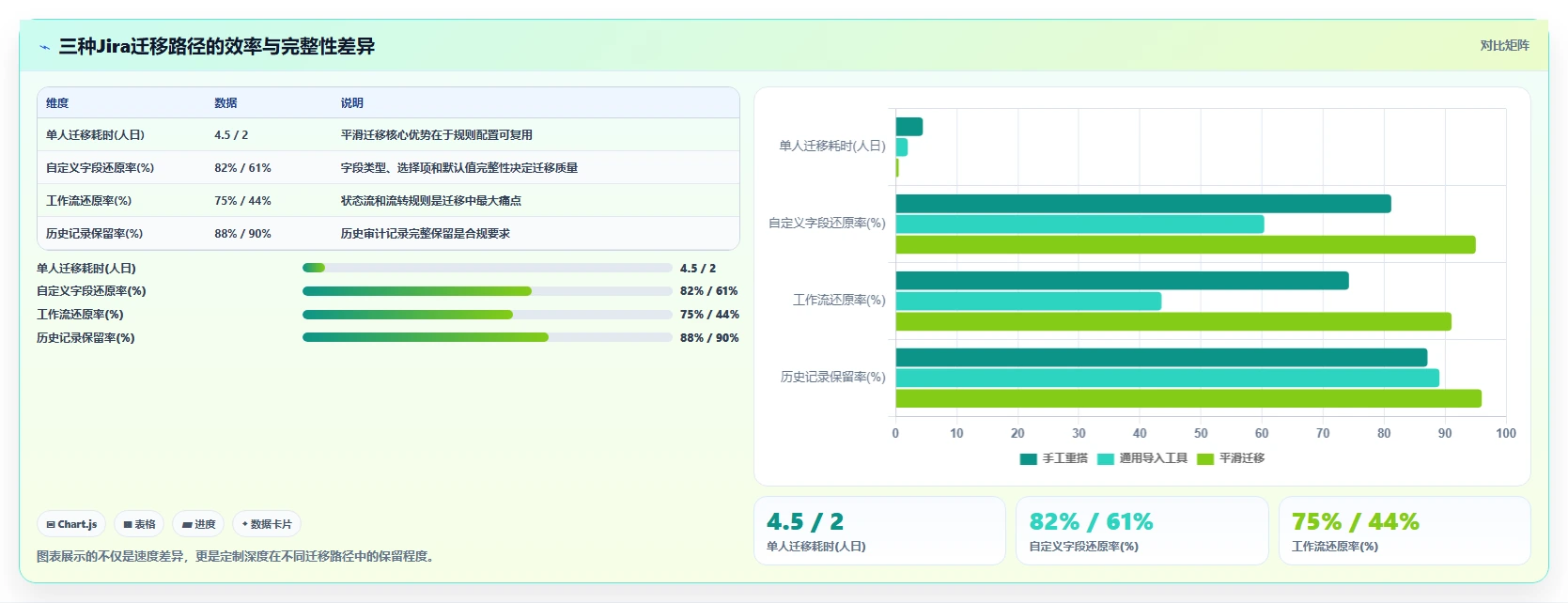This screenshot has width=1568, height=603.
Task: Click the 4.5 / 2 data card
Action: (879, 531)
